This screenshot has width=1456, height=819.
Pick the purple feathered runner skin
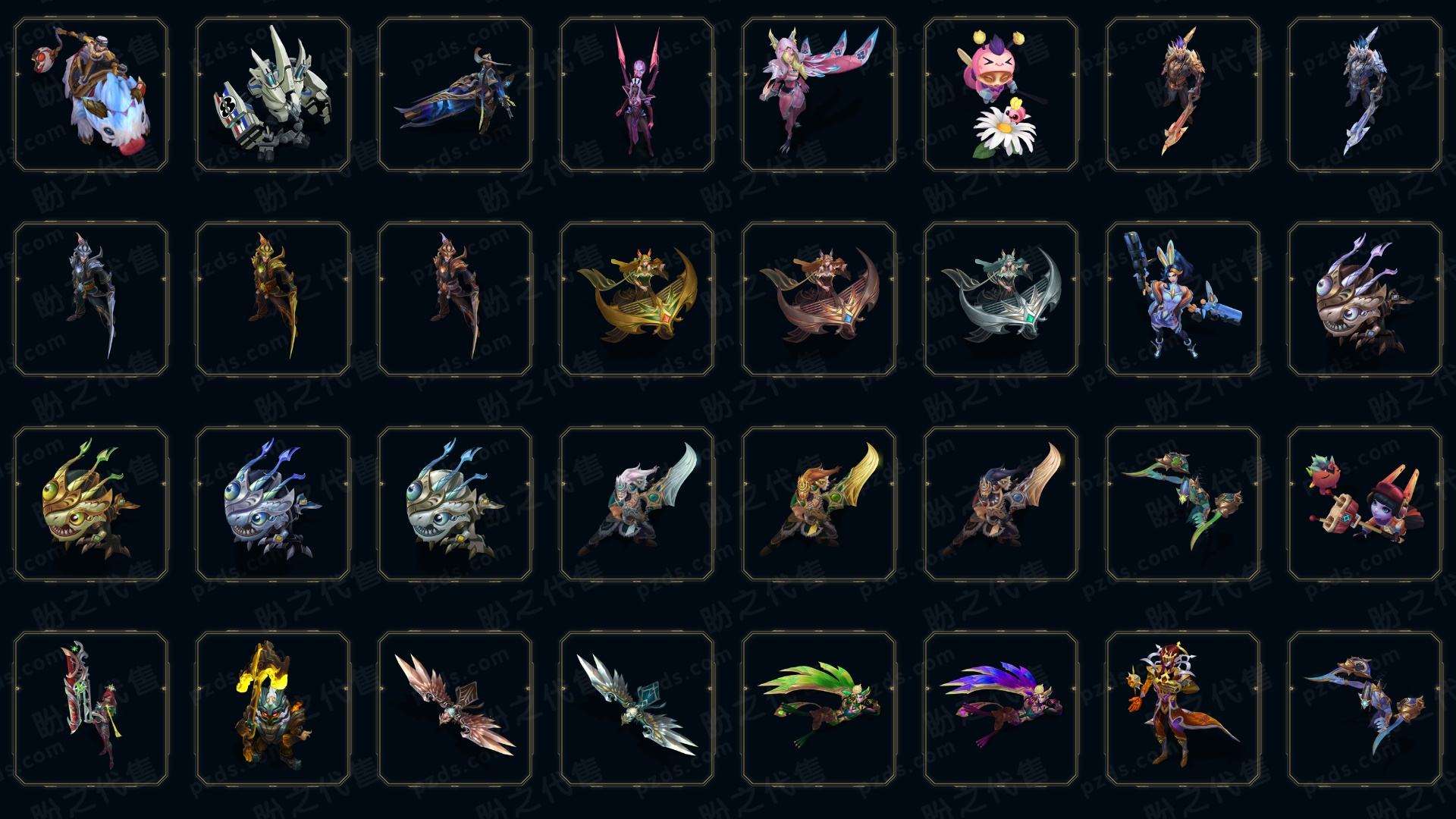pos(1001,709)
